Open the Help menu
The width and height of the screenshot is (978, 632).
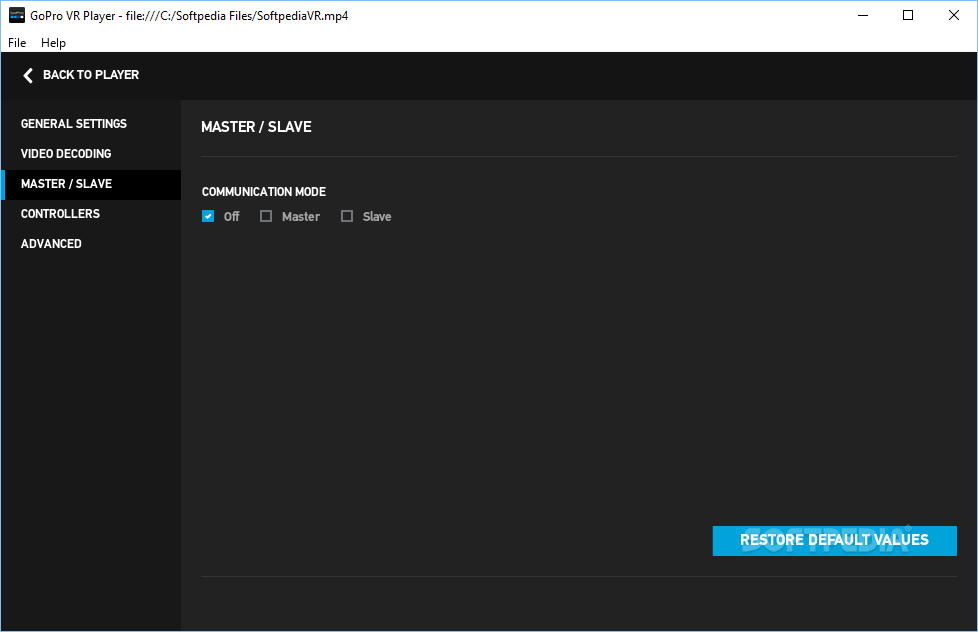[53, 43]
